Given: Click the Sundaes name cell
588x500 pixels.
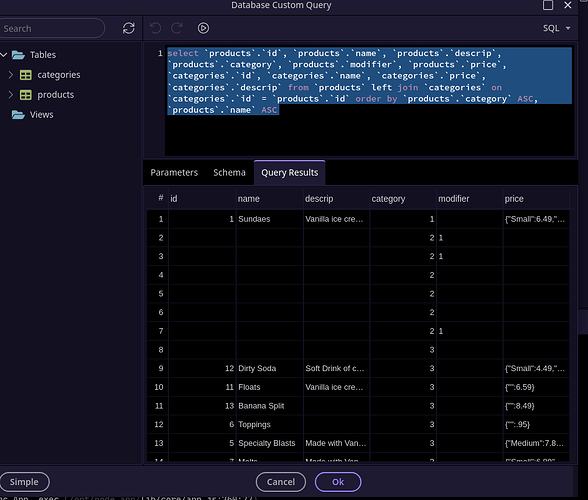Looking at the screenshot, I should pos(269,219).
